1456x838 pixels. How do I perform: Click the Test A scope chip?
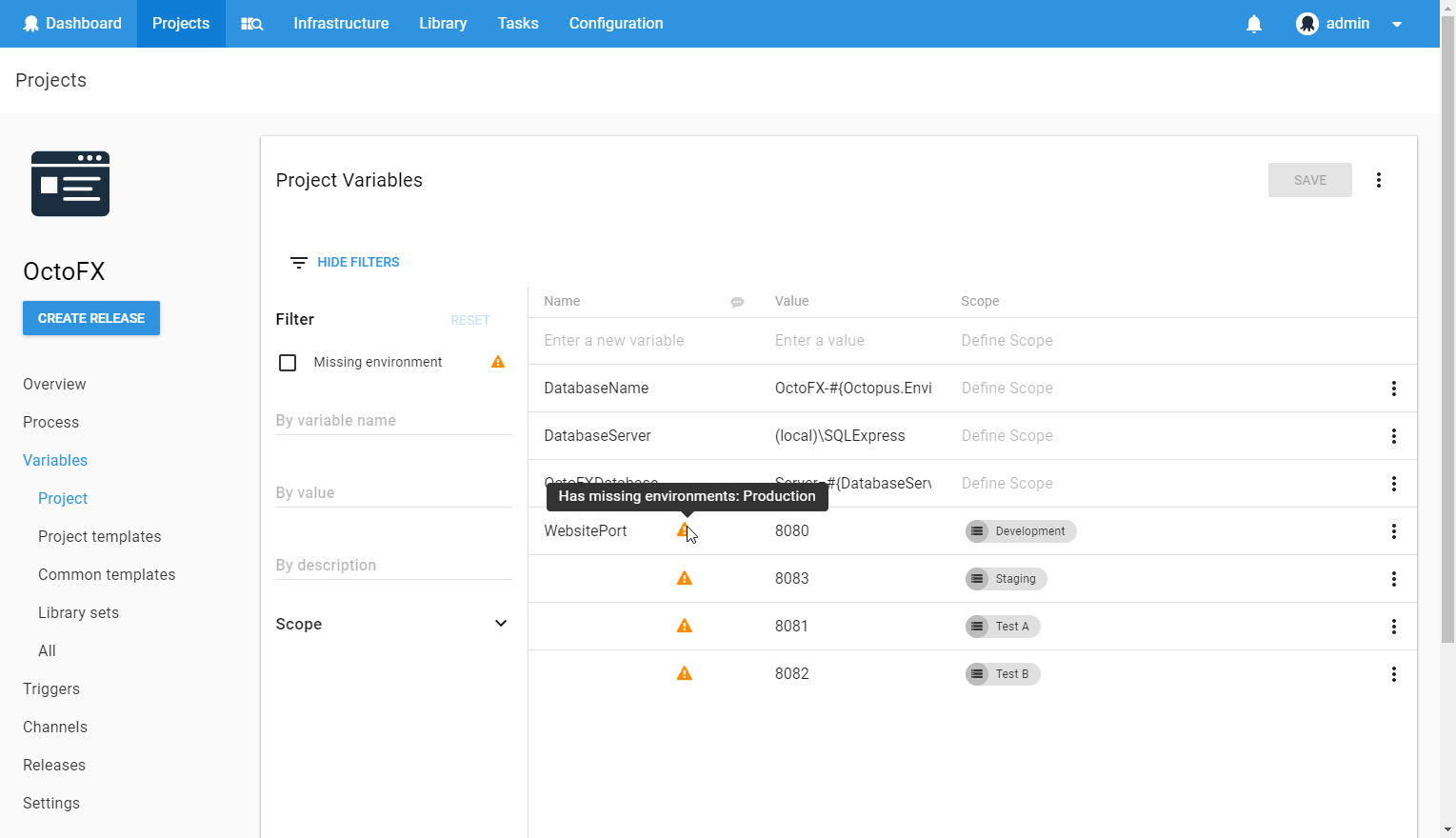pos(1003,627)
